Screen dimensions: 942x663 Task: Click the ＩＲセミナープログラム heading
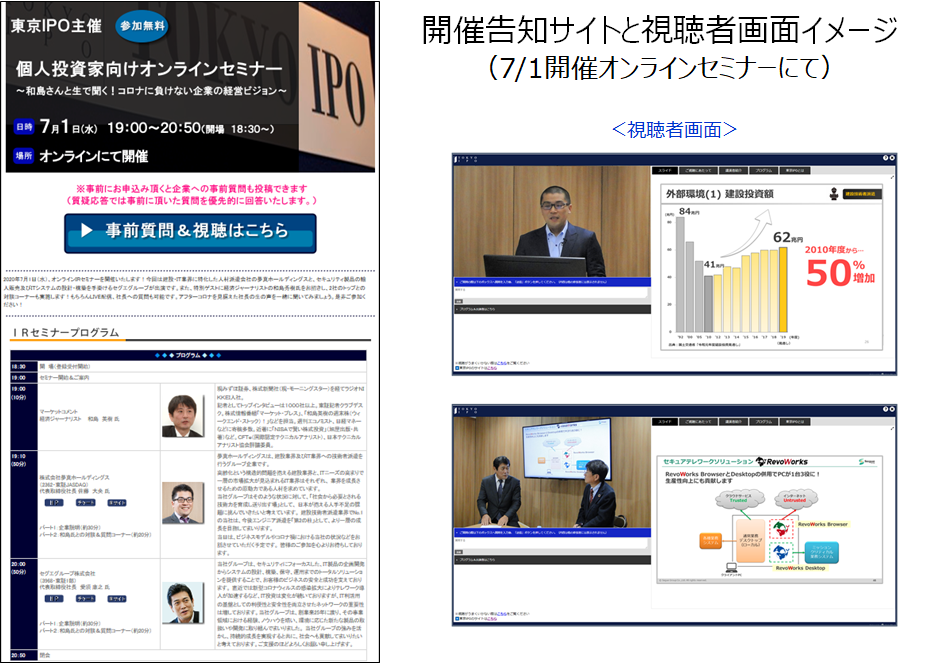[66, 333]
